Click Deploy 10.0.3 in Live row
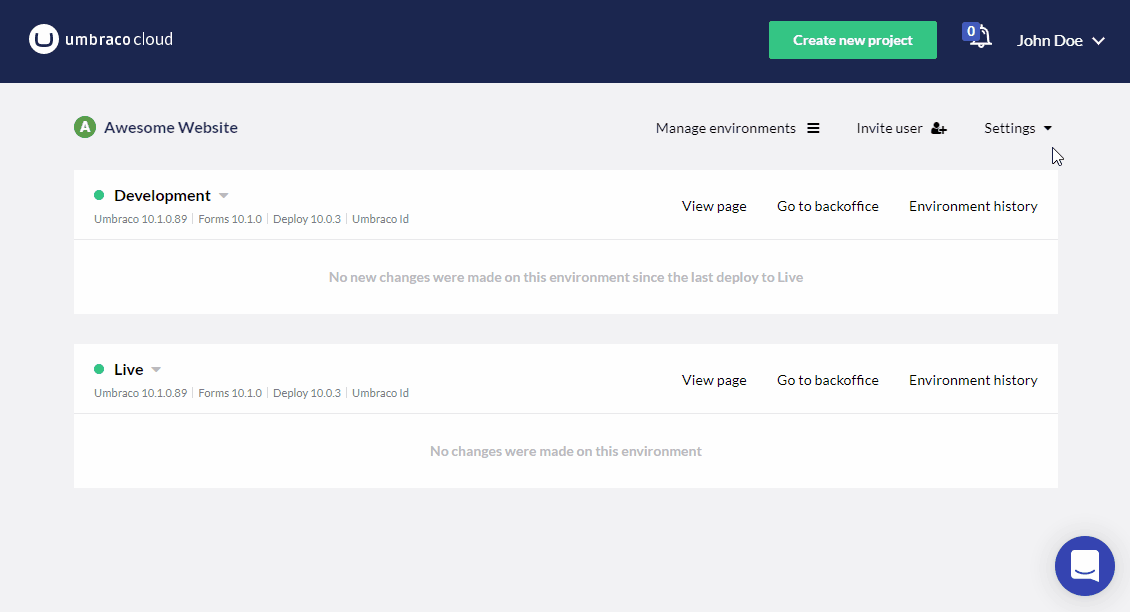This screenshot has height=612, width=1130. pyautogui.click(x=307, y=393)
